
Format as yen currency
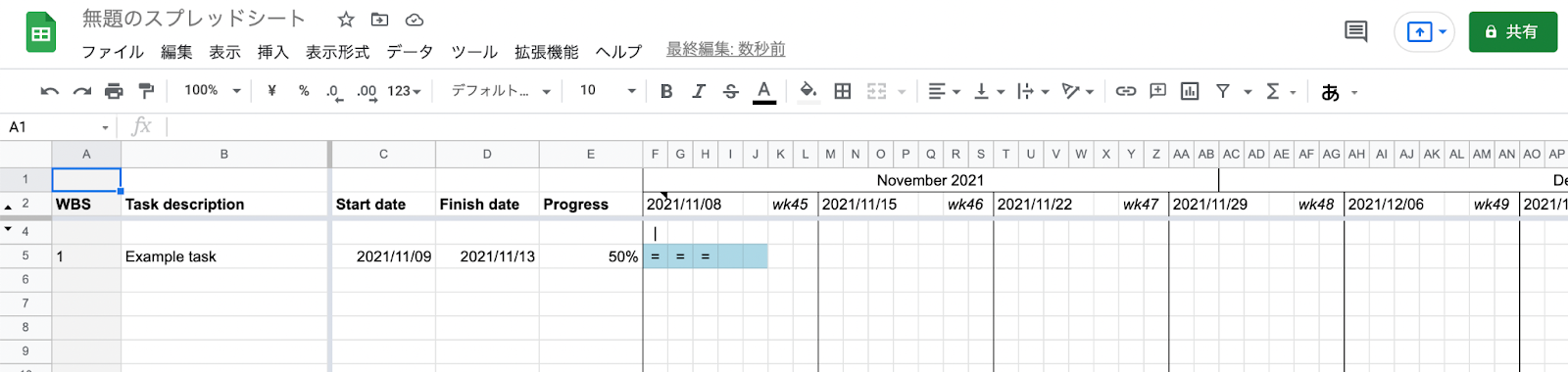click(x=271, y=91)
